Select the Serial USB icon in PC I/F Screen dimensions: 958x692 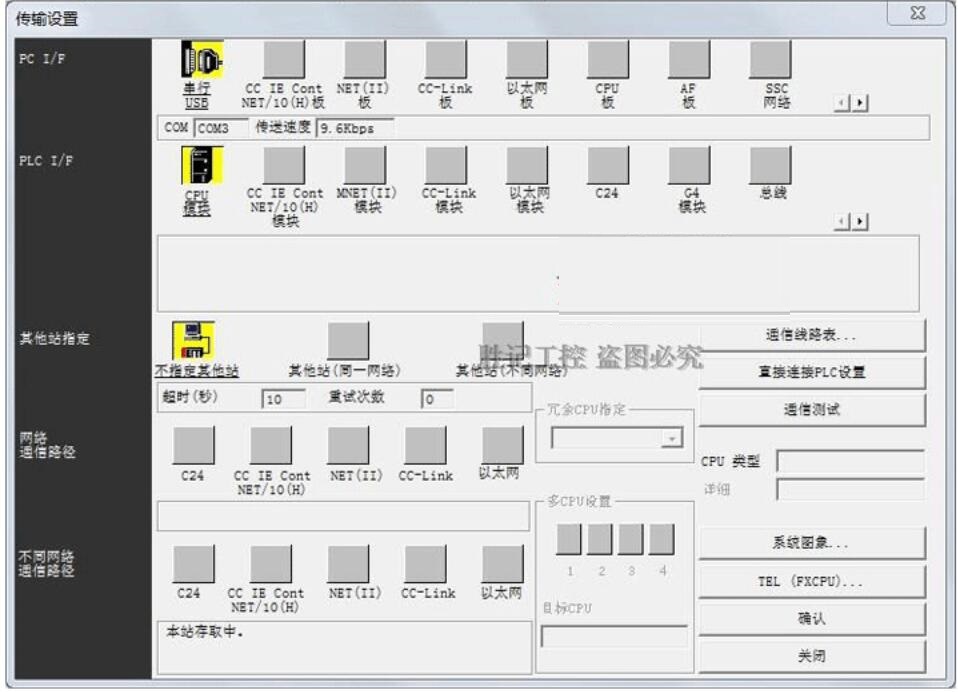(x=202, y=59)
